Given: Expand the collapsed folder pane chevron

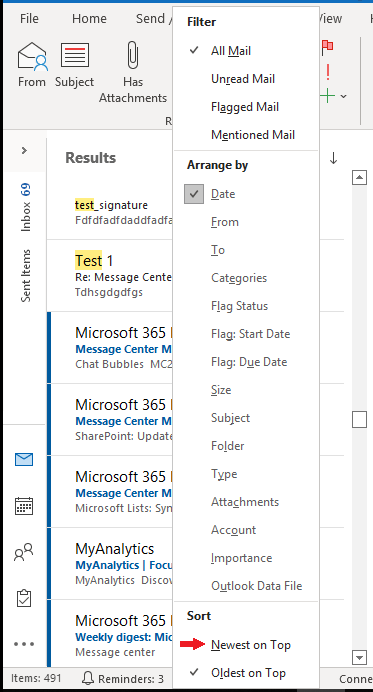Looking at the screenshot, I should click(24, 150).
